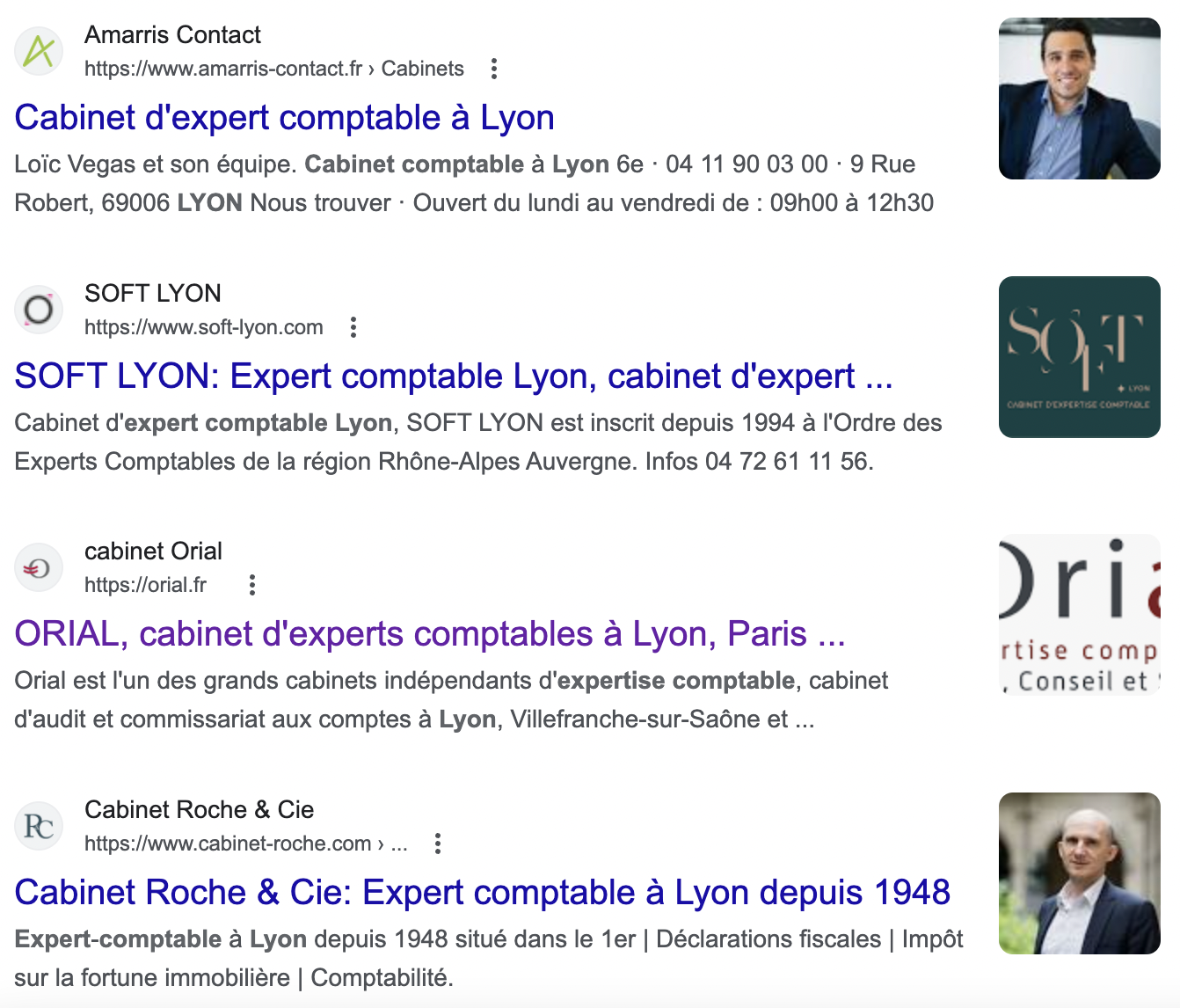
Task: Click the Orial logo thumbnail
Action: 1080,615
